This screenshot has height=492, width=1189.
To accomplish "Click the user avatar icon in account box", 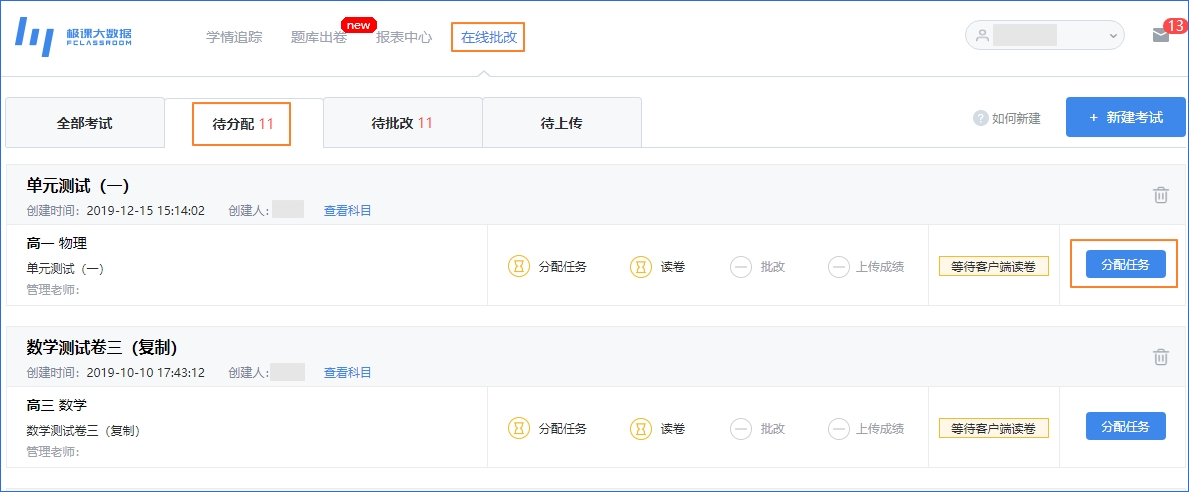I will 983,36.
